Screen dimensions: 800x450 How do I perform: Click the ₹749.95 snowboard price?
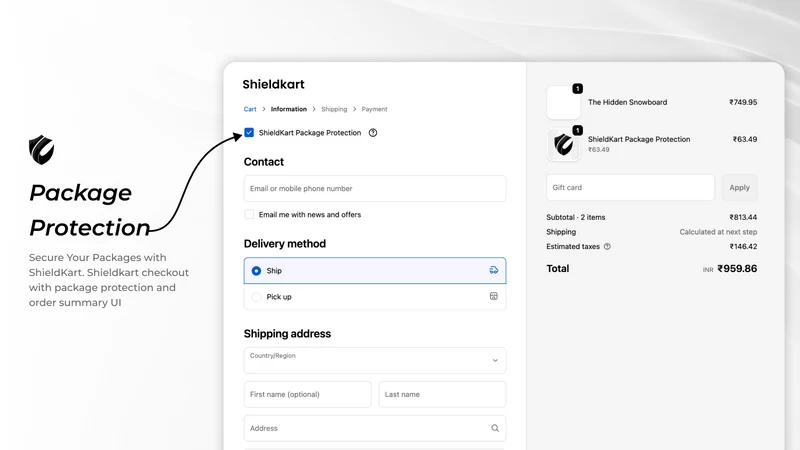(743, 102)
